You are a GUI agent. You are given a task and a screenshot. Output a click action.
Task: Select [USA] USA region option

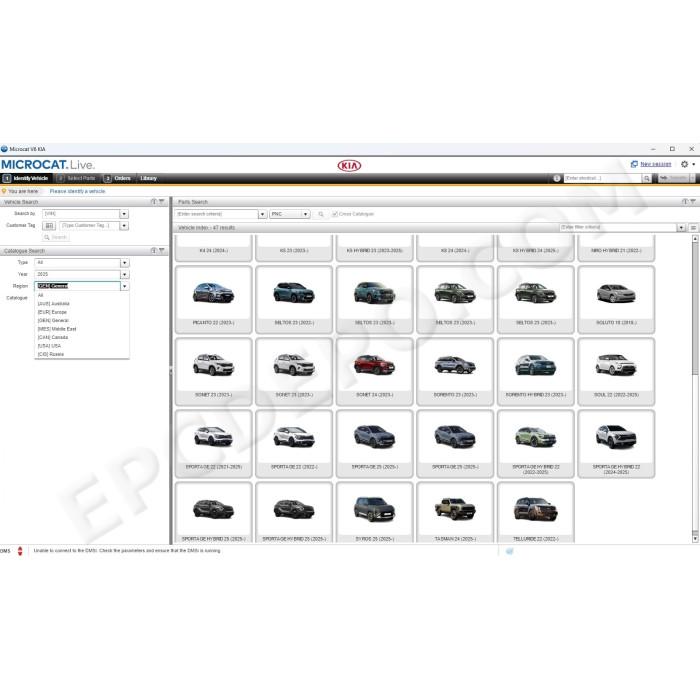(82, 346)
